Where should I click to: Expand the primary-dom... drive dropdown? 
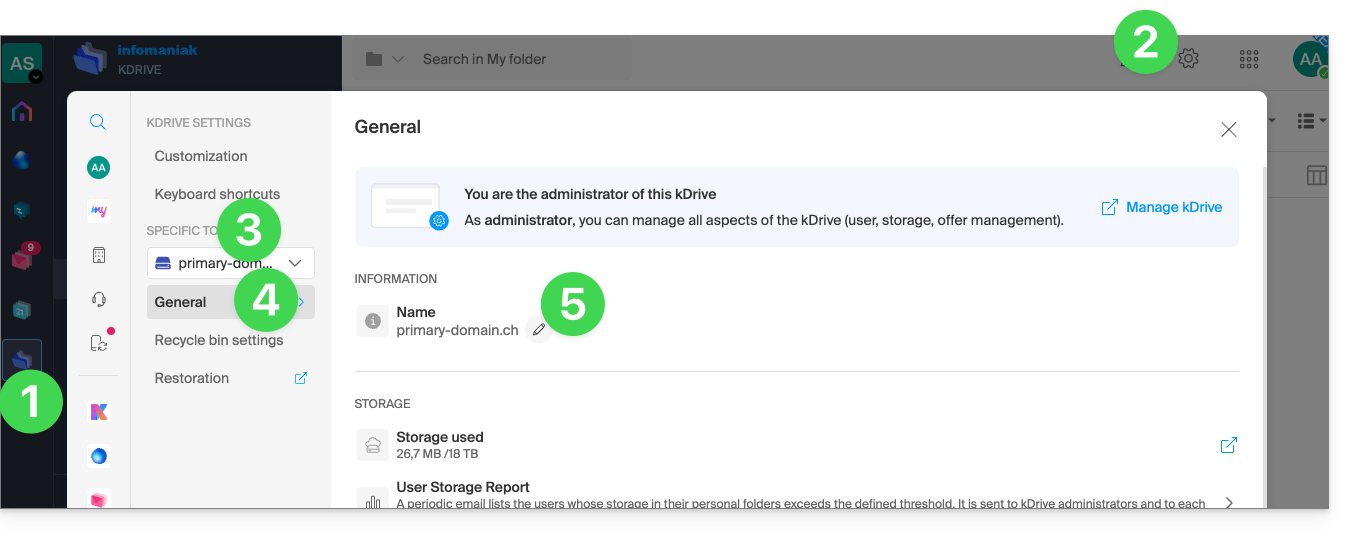231,263
